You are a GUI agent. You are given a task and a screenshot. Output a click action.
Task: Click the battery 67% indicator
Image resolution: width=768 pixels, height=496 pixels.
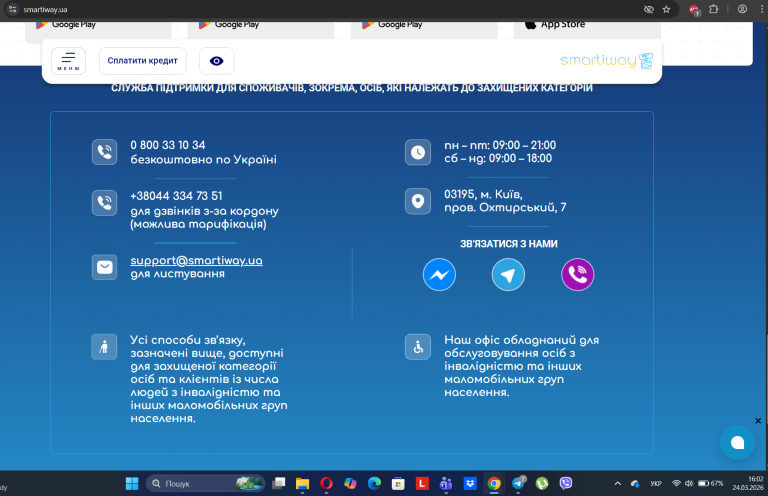point(711,483)
